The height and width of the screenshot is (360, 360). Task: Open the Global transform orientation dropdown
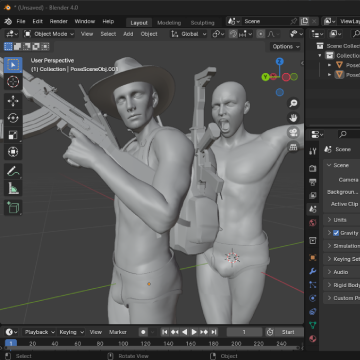point(189,34)
